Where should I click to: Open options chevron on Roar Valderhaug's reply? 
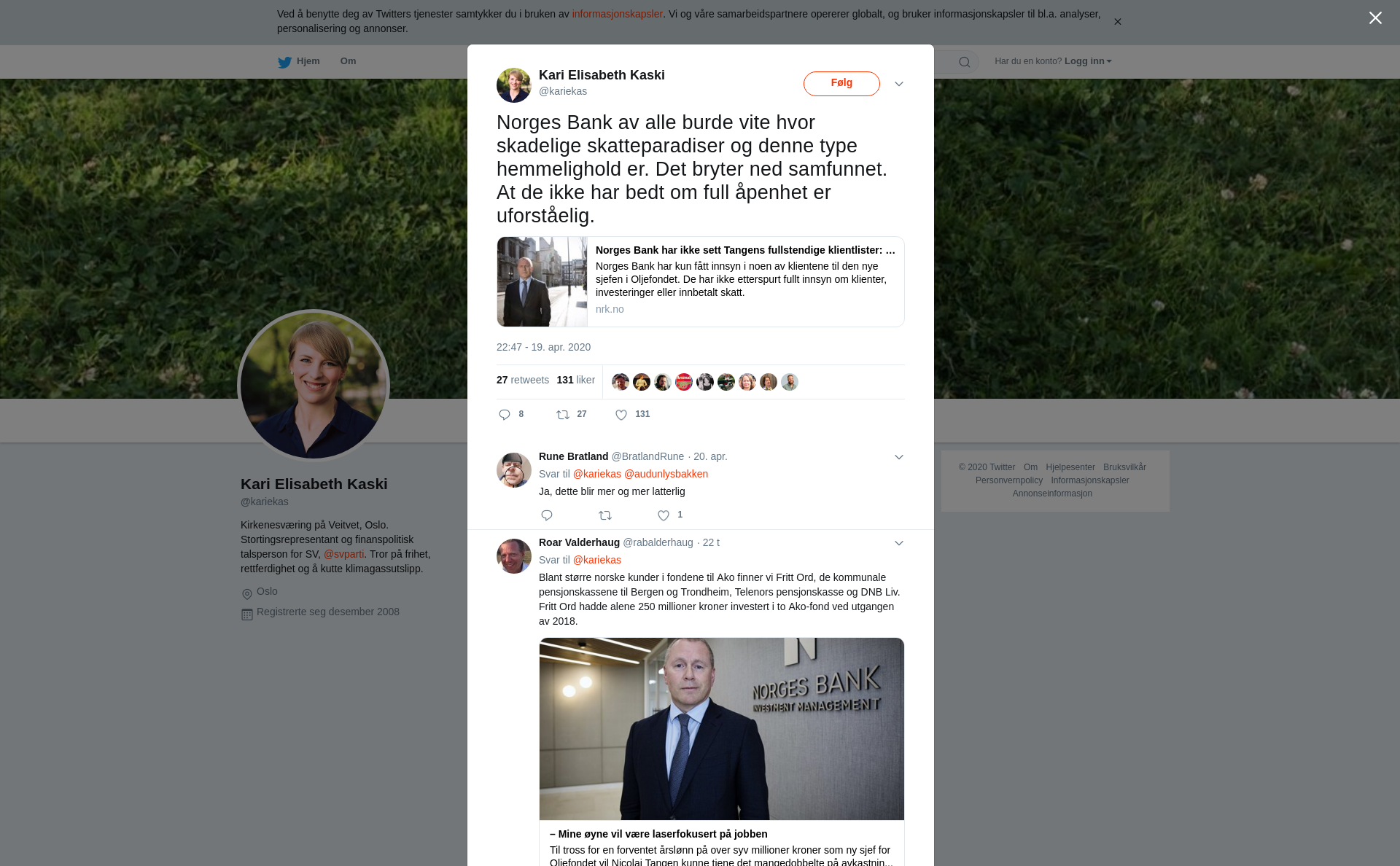click(899, 543)
